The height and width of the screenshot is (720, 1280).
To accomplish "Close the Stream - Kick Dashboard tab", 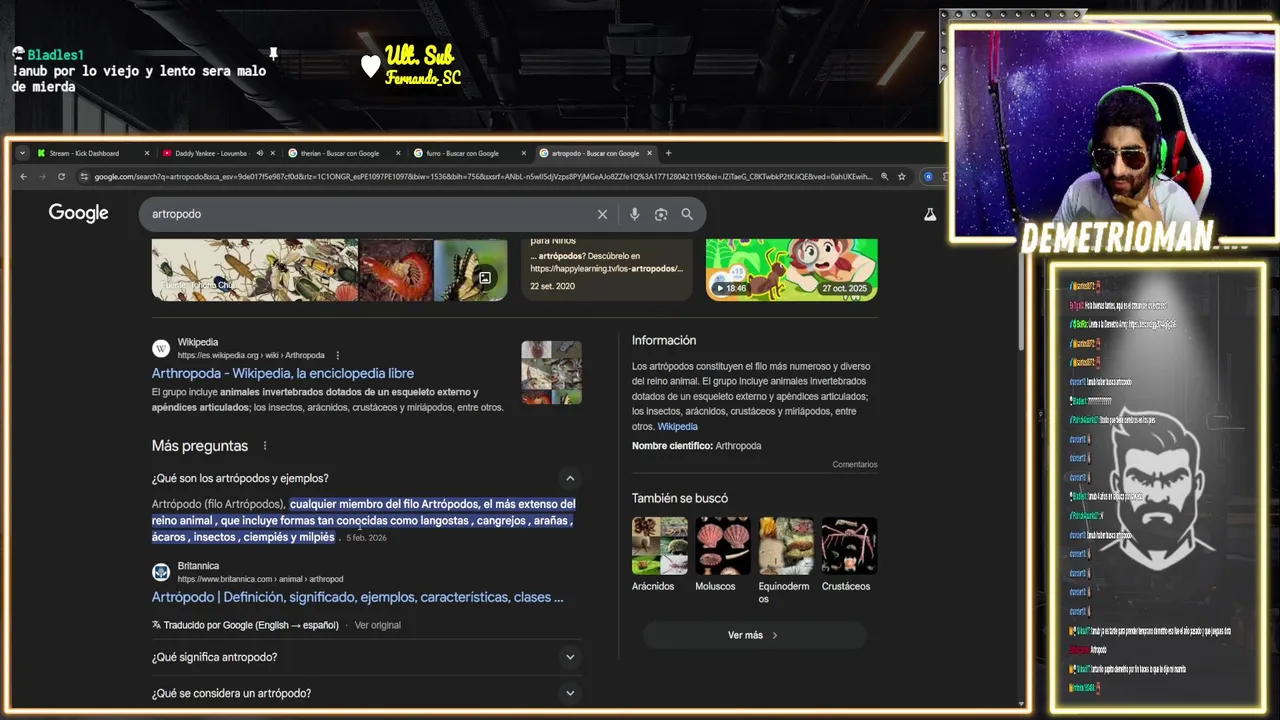I will (147, 153).
